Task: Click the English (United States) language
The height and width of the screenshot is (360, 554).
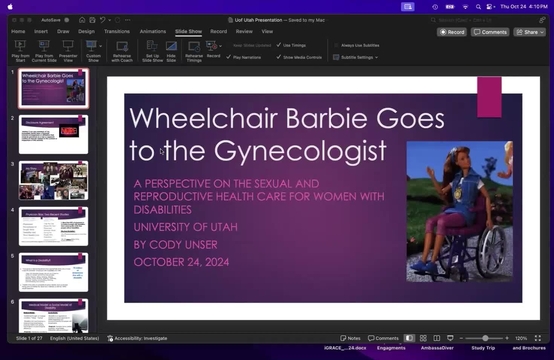Action: pos(75,338)
